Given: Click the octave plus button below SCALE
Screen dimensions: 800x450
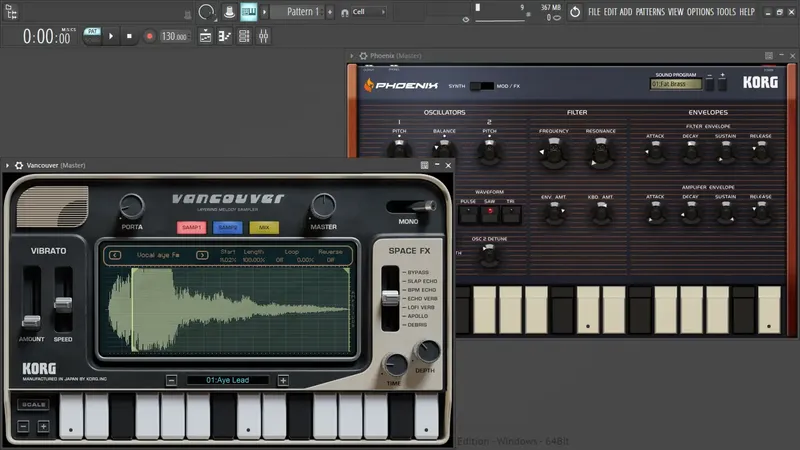Looking at the screenshot, I should (43, 426).
